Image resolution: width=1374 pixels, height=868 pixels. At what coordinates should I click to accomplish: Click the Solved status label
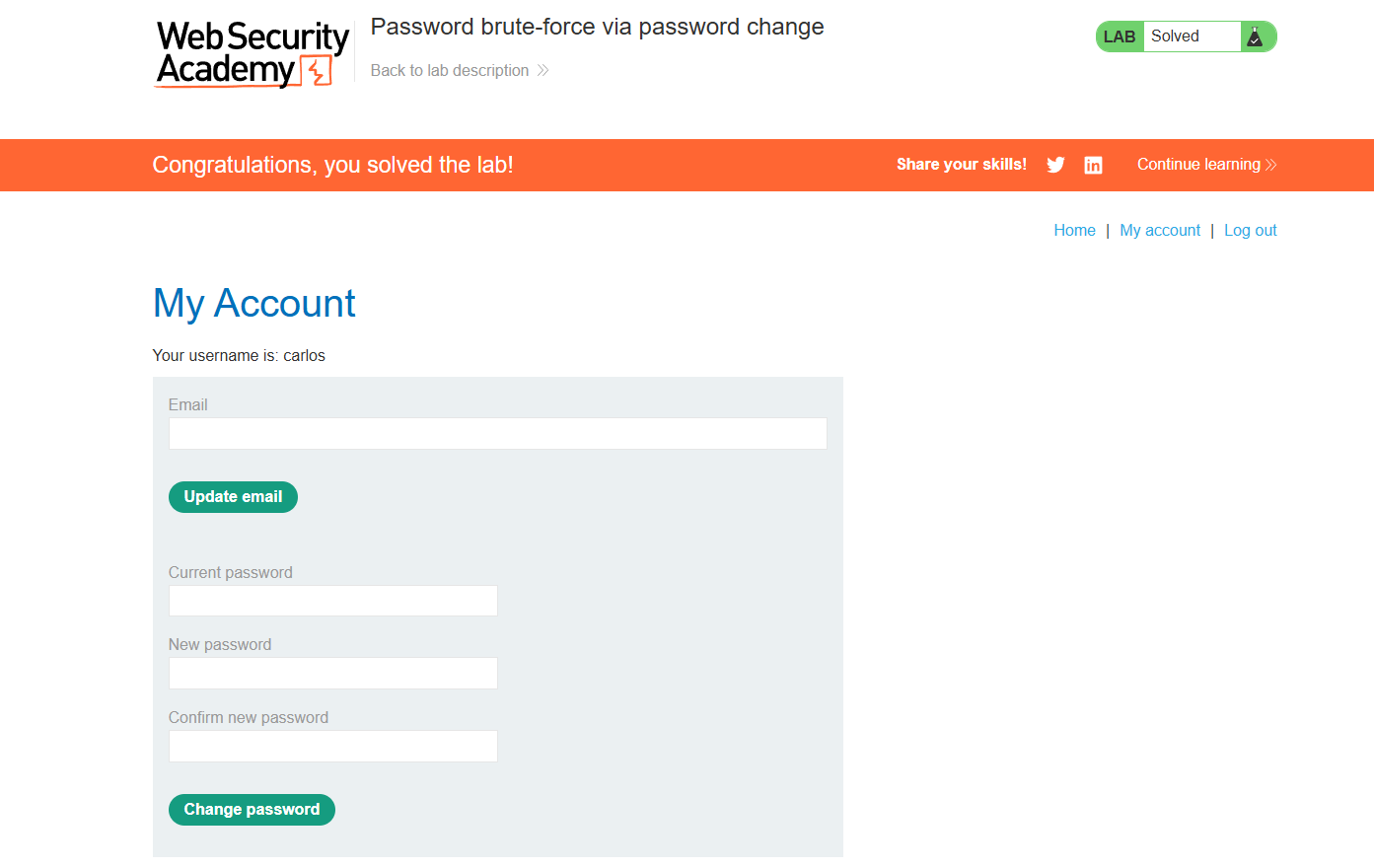click(1175, 36)
